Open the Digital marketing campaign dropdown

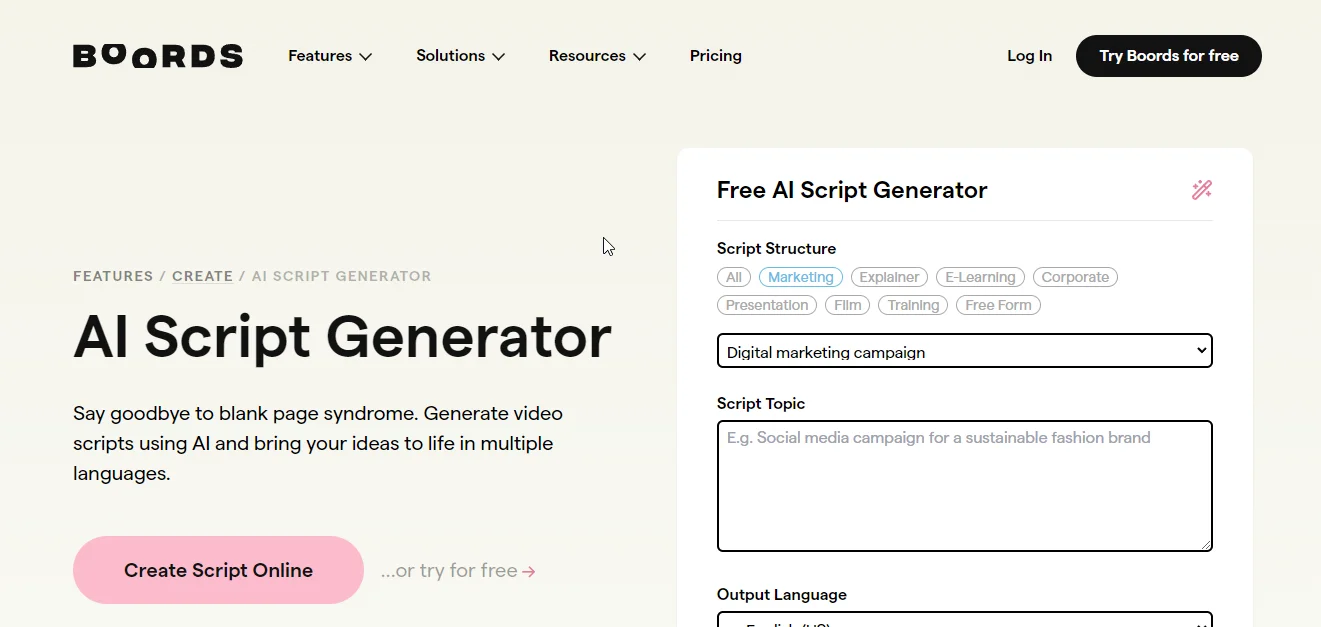[964, 351]
